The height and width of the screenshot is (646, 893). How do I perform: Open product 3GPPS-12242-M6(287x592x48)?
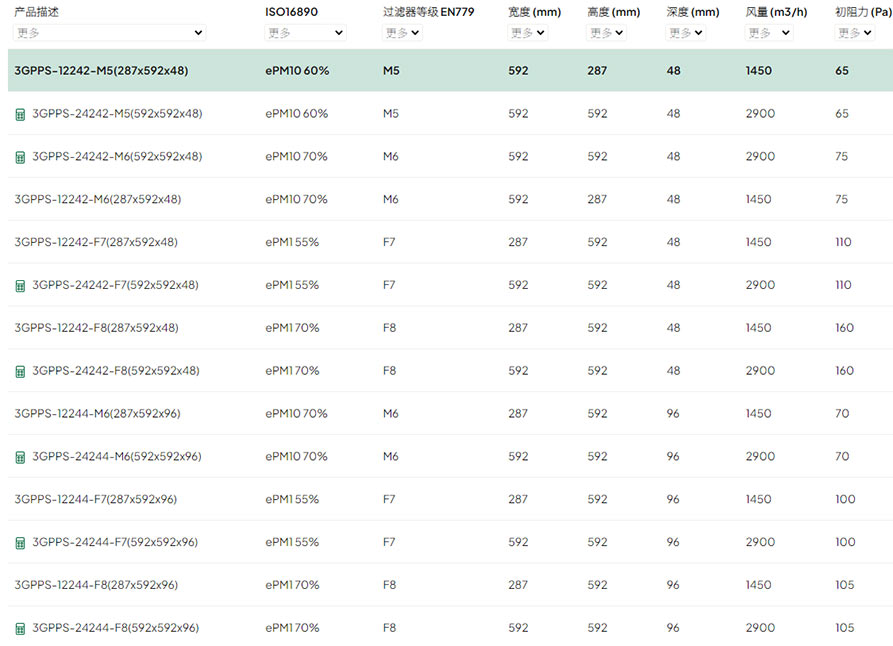click(98, 199)
